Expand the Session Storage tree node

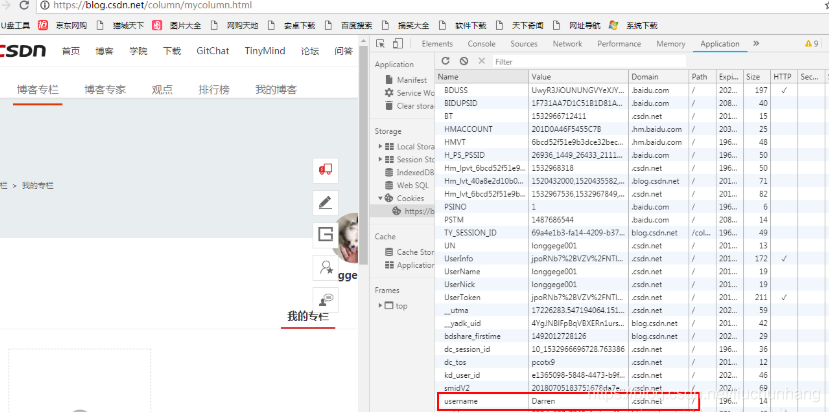coord(380,159)
